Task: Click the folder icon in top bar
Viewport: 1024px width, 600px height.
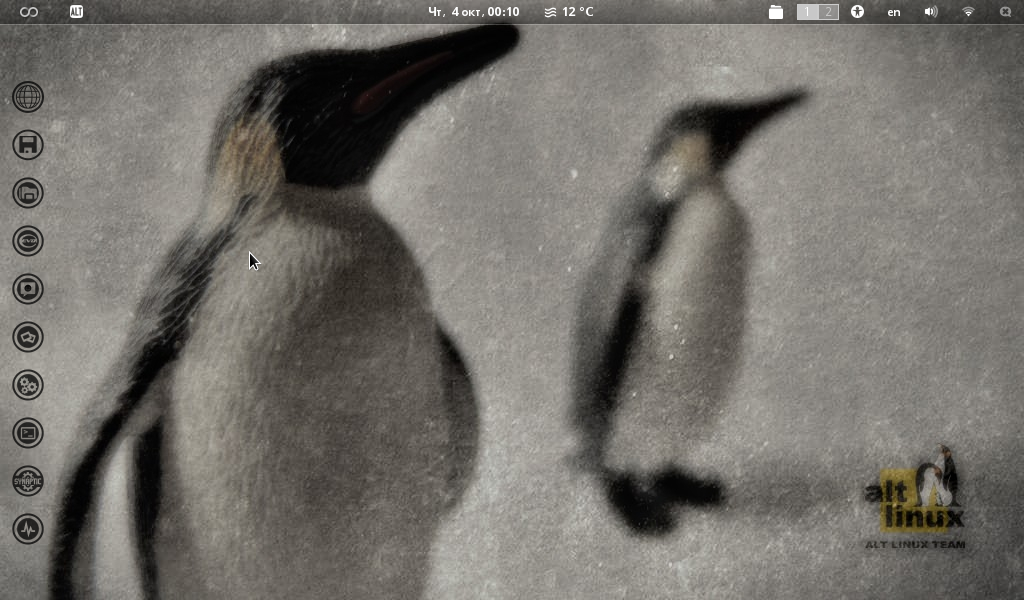Action: tap(776, 12)
